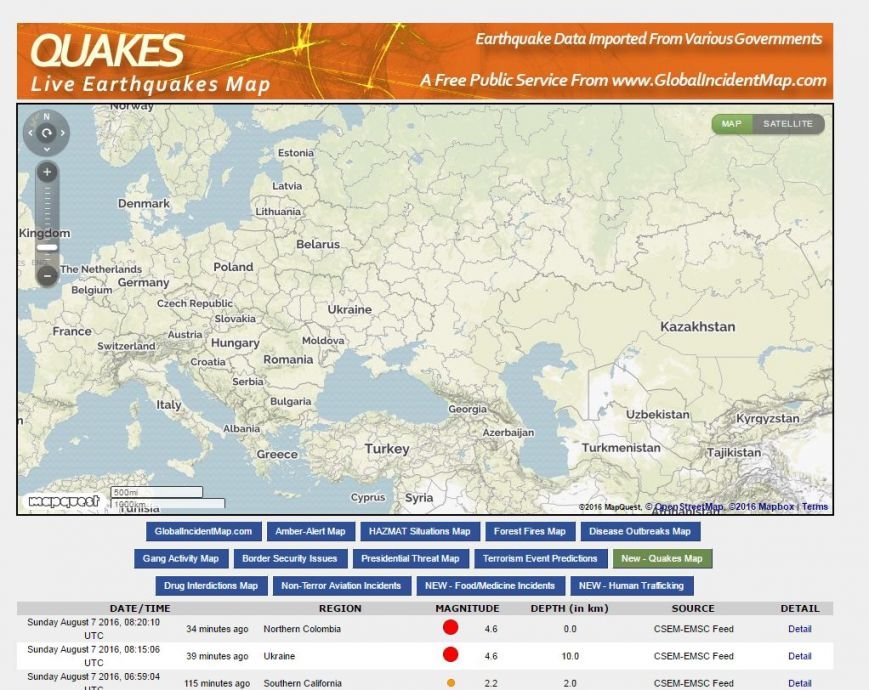Switch to the MAP view toggle
The height and width of the screenshot is (690, 869).
coord(732,124)
